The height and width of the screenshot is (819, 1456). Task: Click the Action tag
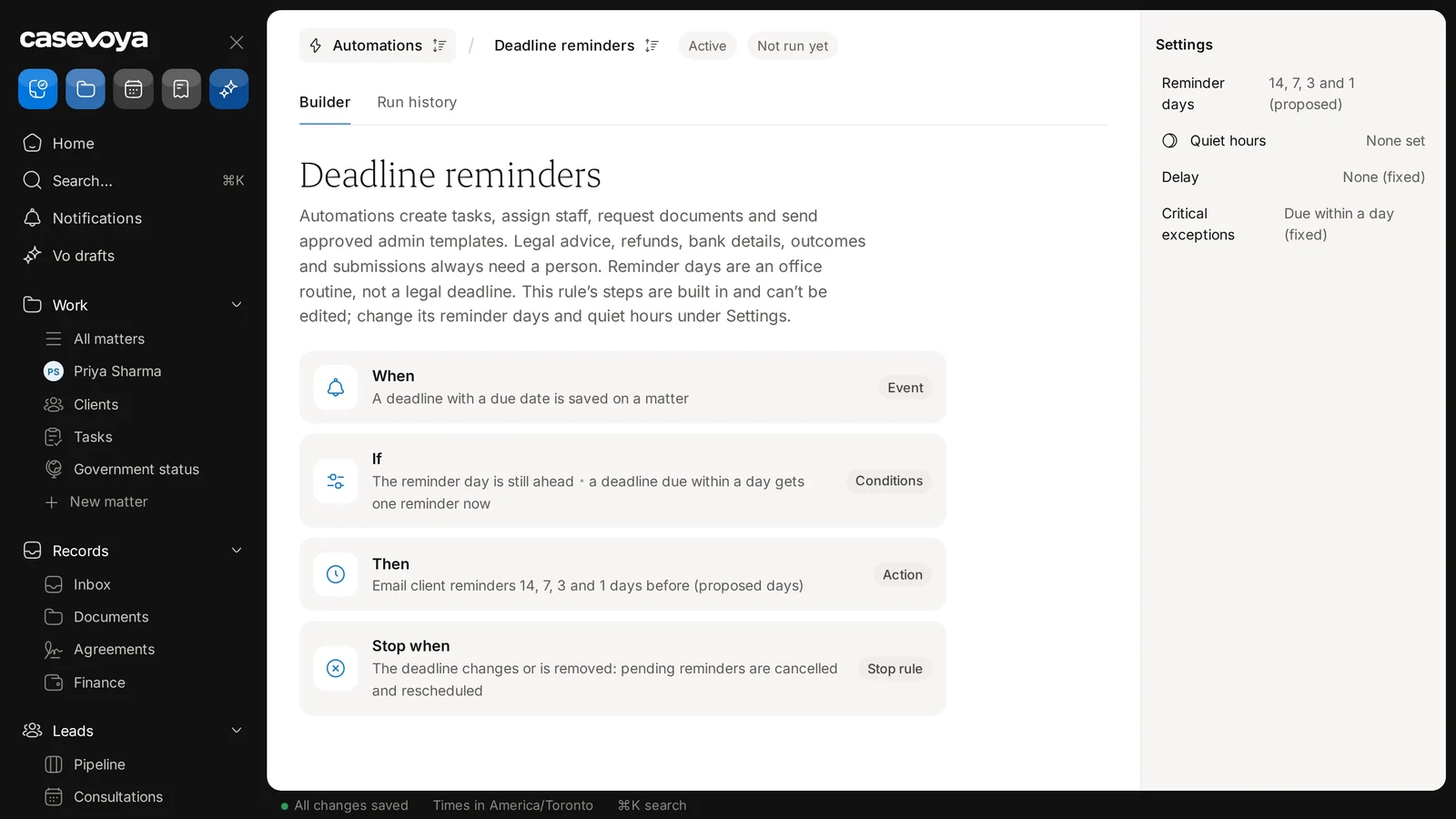[903, 574]
